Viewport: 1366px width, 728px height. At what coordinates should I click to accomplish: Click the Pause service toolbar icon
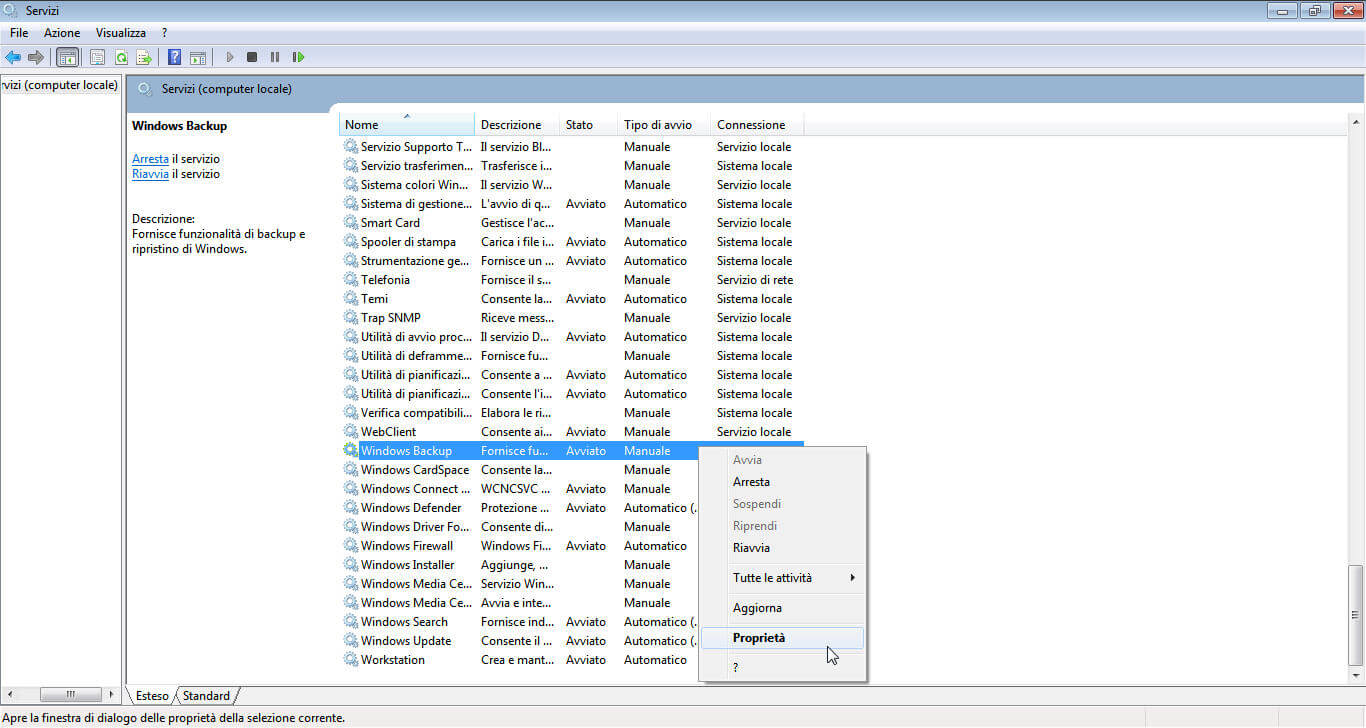point(275,57)
